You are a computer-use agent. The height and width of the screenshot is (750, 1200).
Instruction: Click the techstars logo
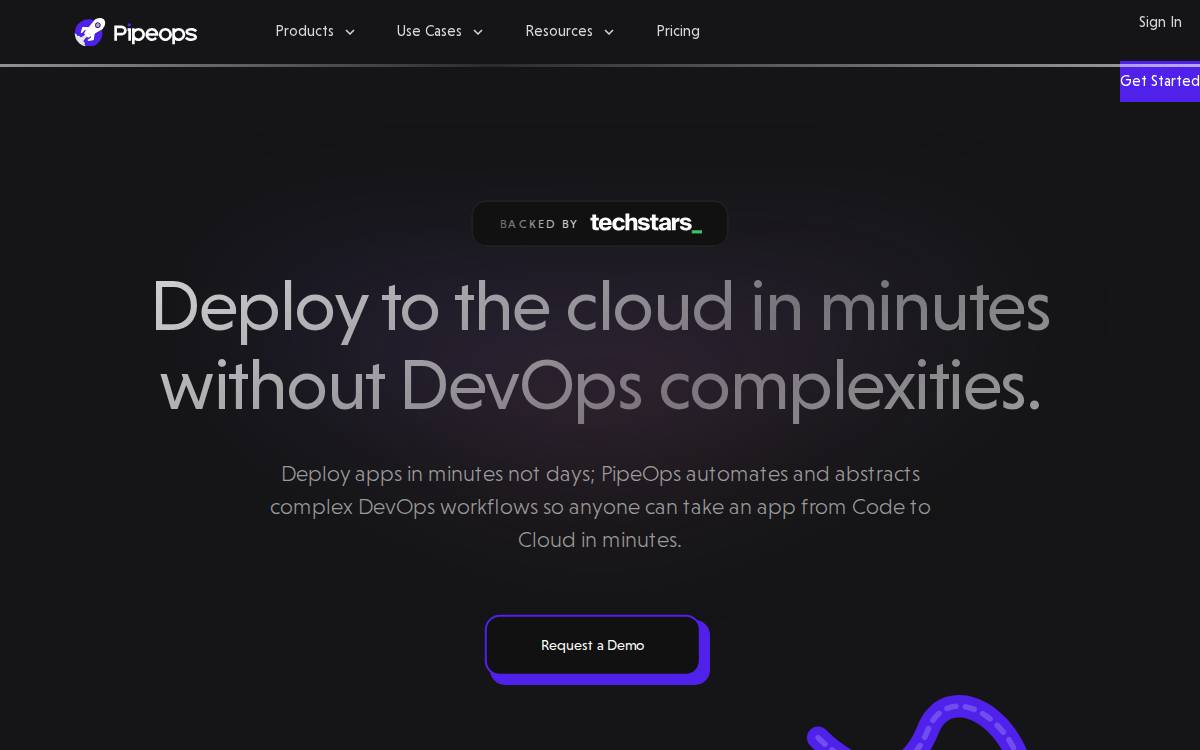point(646,223)
